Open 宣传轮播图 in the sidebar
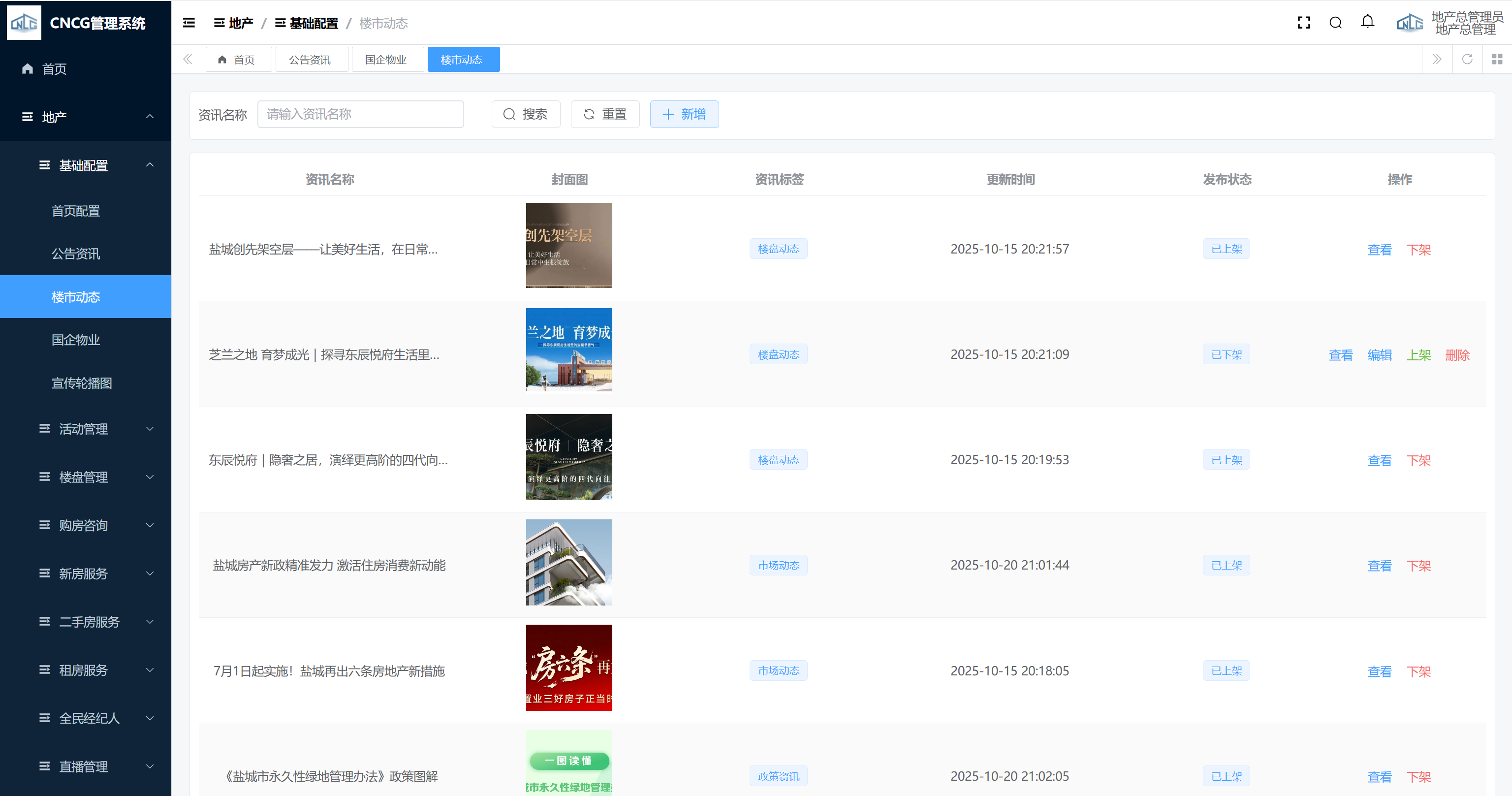Image resolution: width=1512 pixels, height=796 pixels. click(82, 383)
